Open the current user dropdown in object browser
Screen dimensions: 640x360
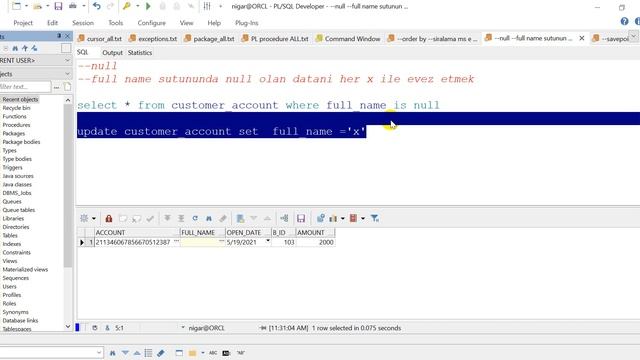point(67,60)
